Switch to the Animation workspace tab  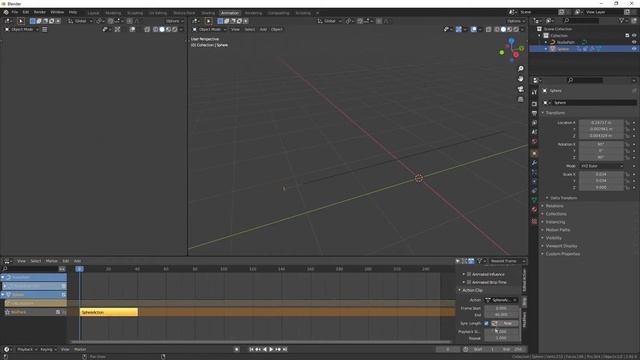click(x=230, y=13)
